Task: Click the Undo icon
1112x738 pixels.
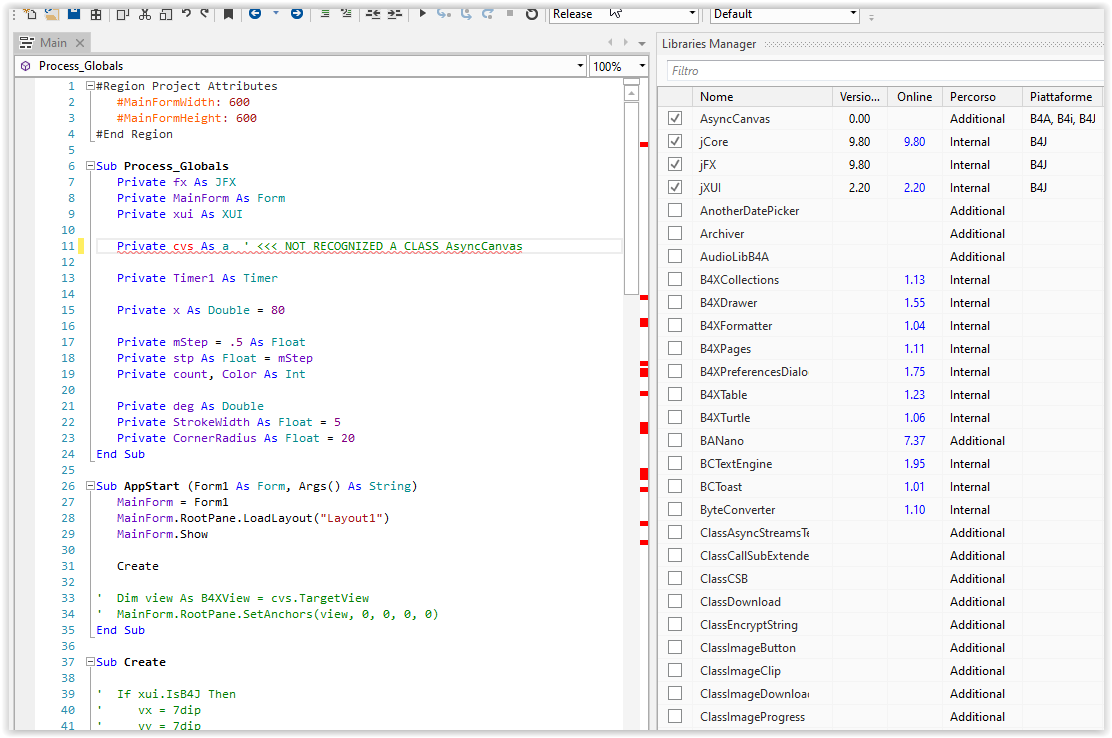Action: pos(187,14)
